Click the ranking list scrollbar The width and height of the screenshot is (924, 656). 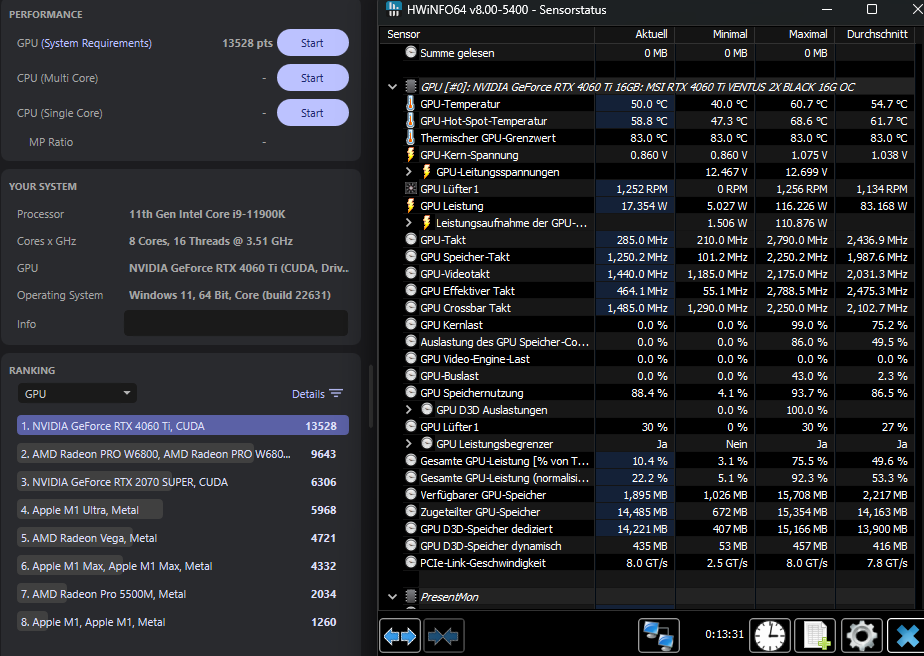tap(370, 396)
